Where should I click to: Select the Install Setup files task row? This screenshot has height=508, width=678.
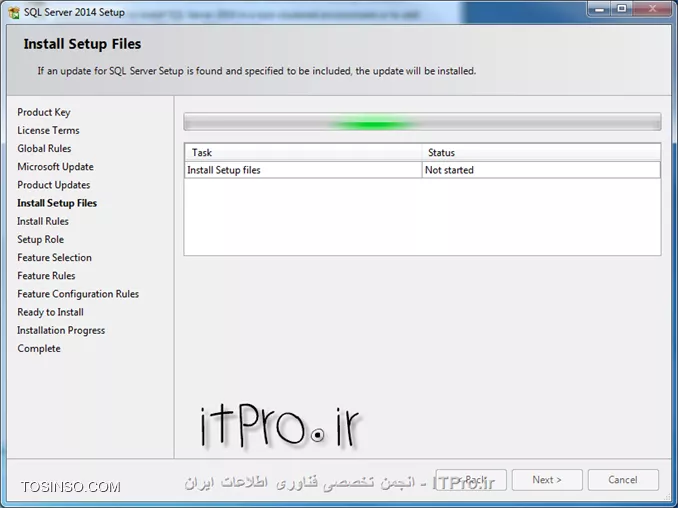tap(422, 170)
